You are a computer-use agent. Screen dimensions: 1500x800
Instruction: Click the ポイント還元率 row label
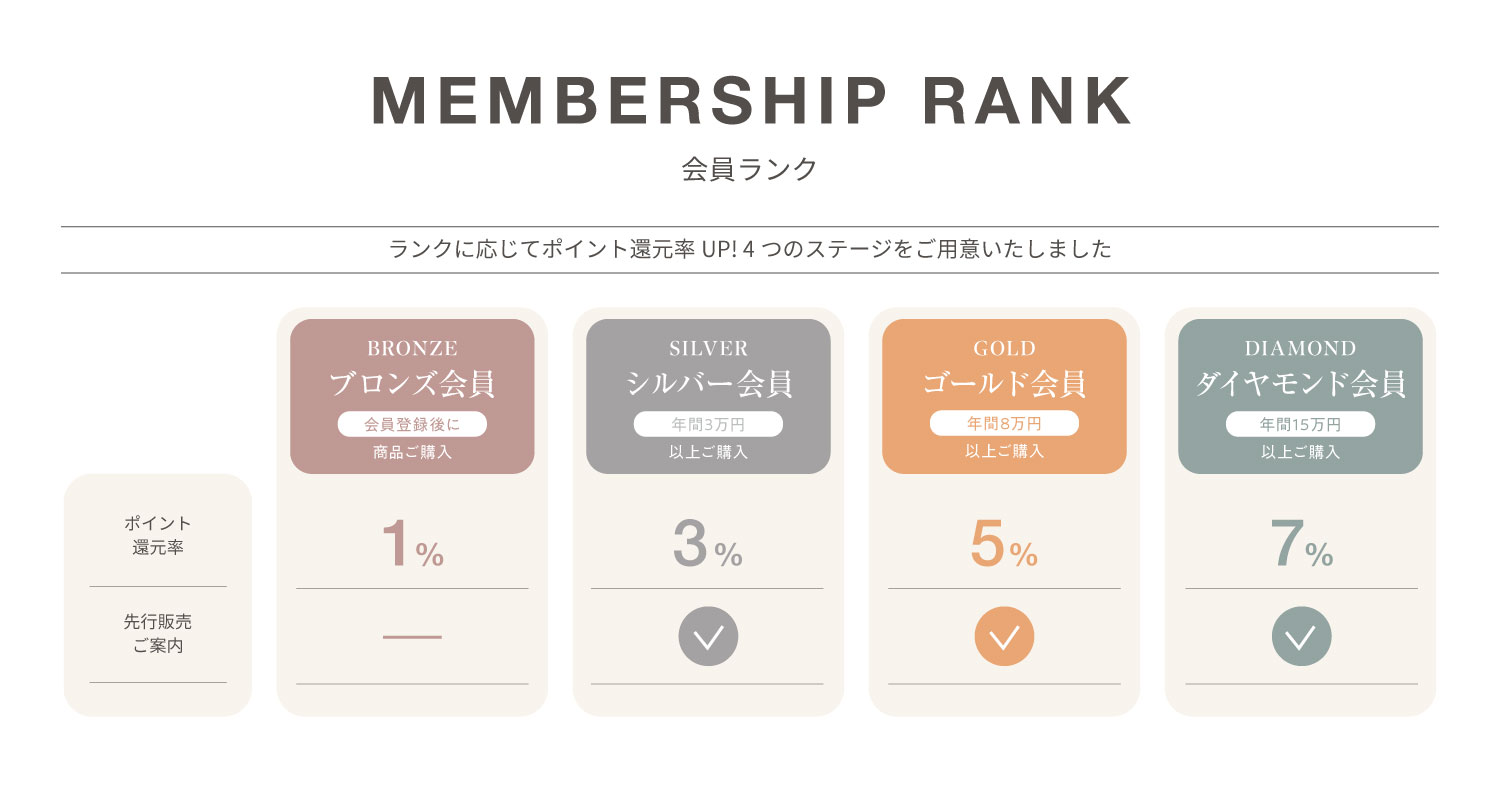tap(158, 536)
